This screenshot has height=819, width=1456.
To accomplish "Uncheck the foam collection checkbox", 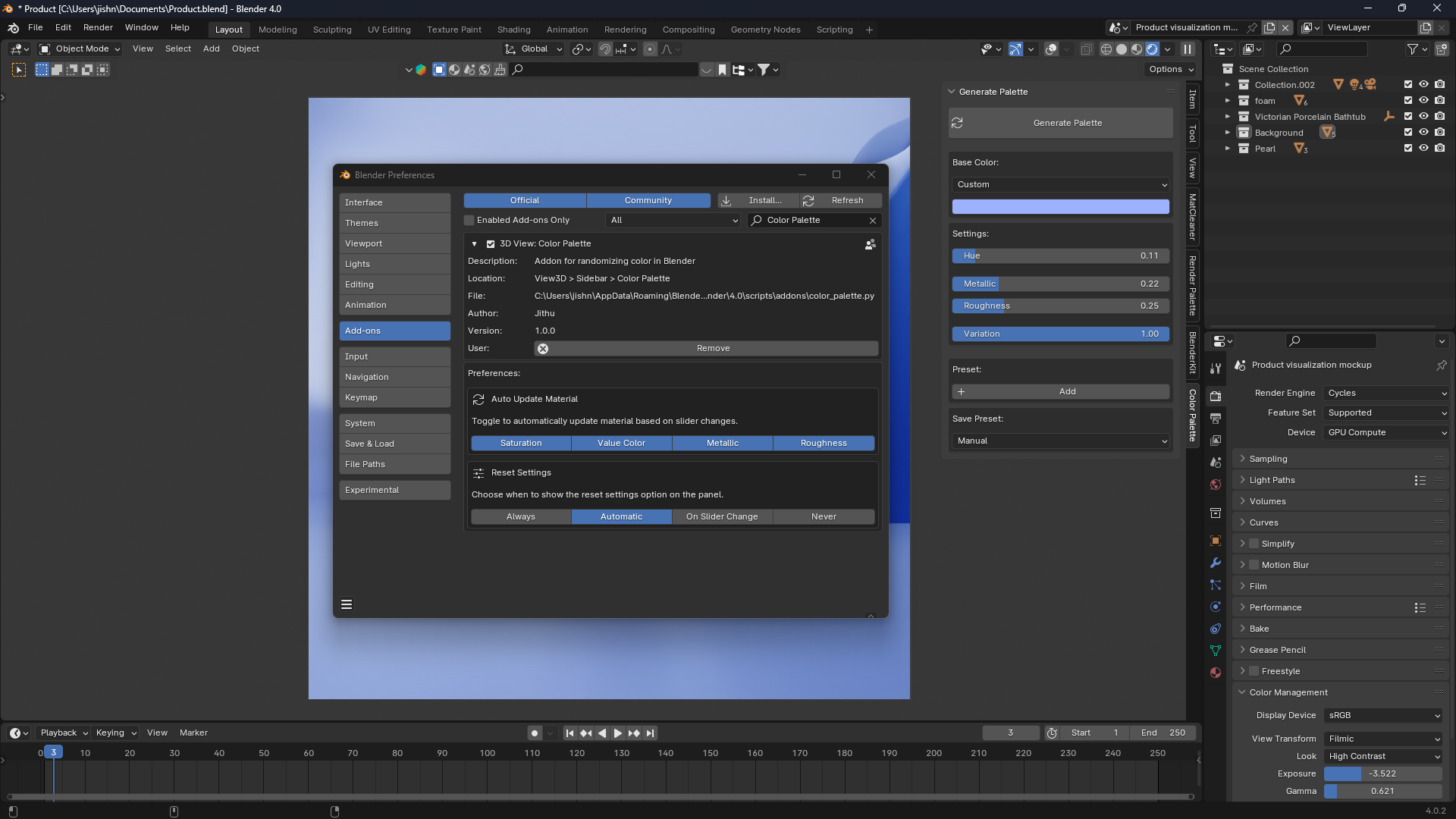I will [x=1407, y=100].
